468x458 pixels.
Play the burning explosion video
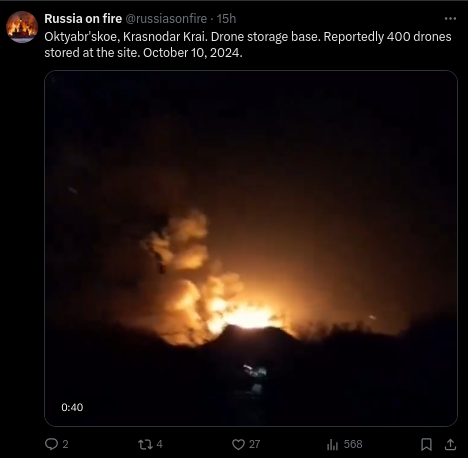coord(251,248)
